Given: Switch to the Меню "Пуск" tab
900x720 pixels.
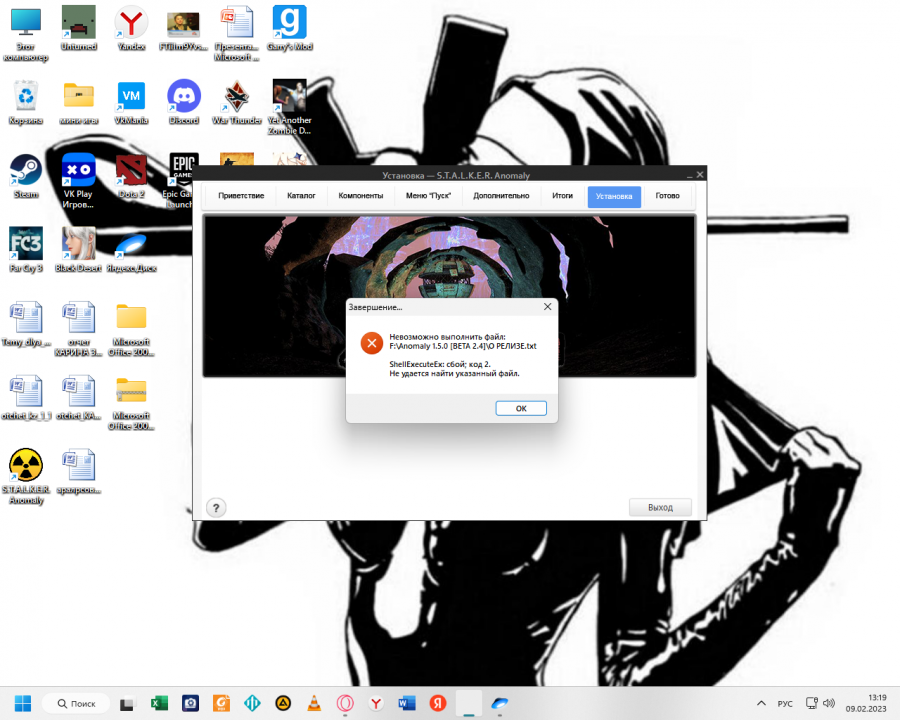Looking at the screenshot, I should (x=428, y=196).
